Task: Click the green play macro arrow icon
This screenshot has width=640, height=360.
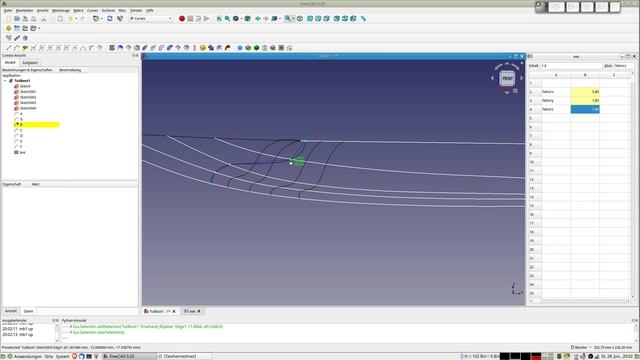Action: click(207, 18)
